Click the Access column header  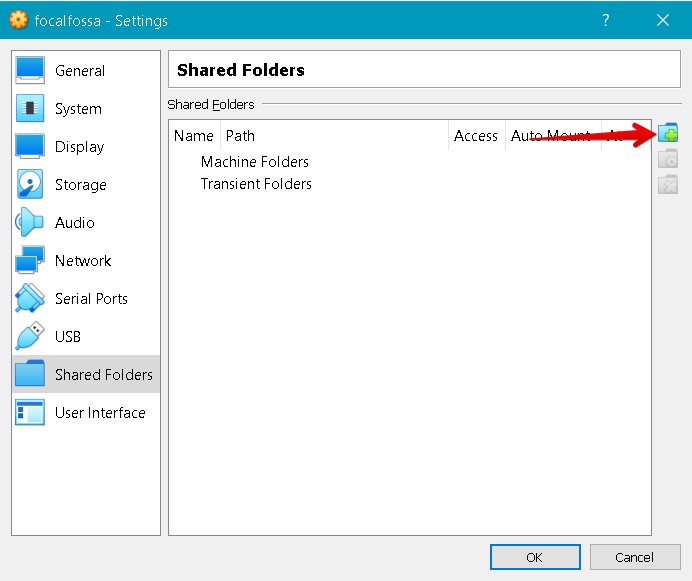point(475,136)
